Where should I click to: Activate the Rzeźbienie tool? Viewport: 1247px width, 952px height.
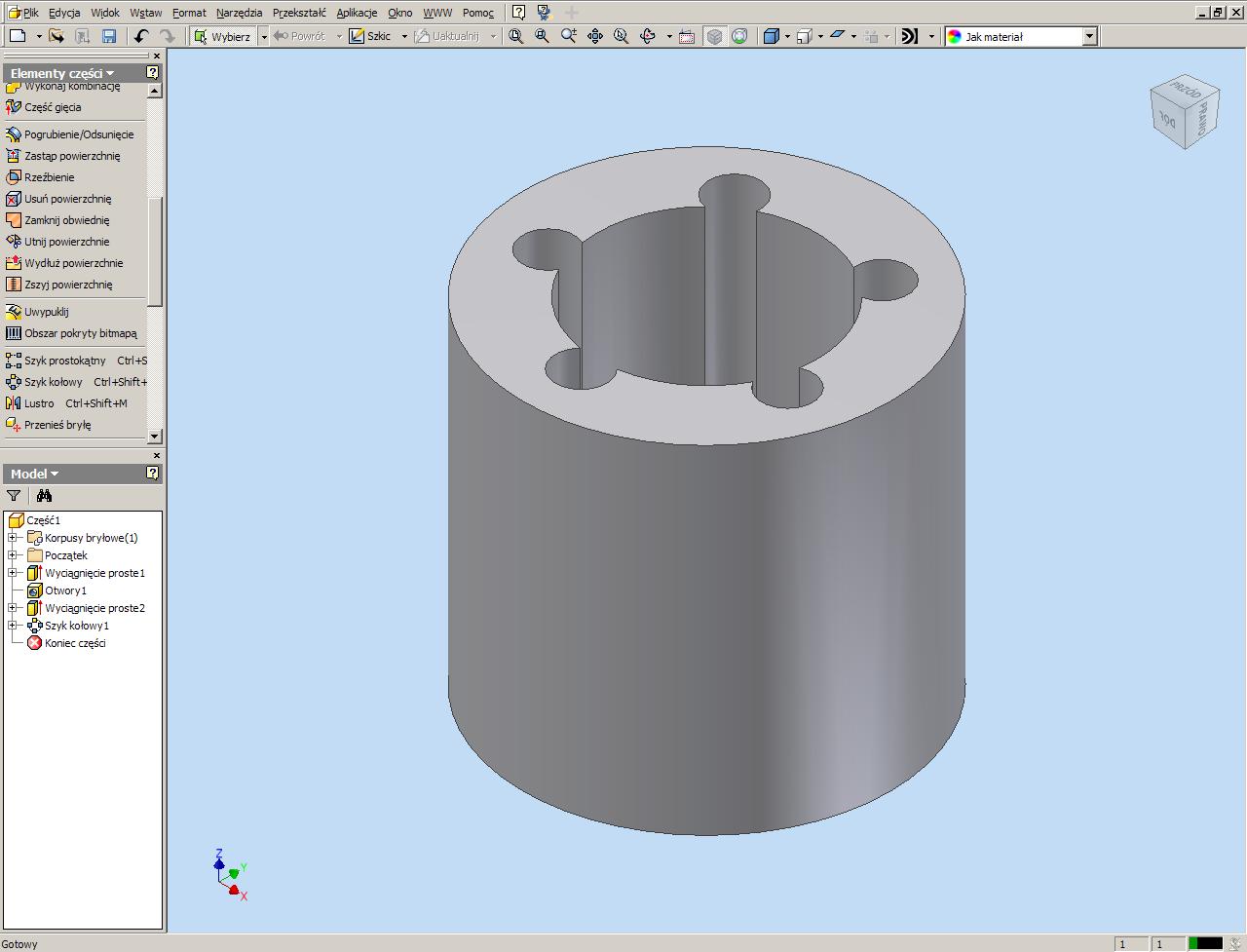point(40,177)
